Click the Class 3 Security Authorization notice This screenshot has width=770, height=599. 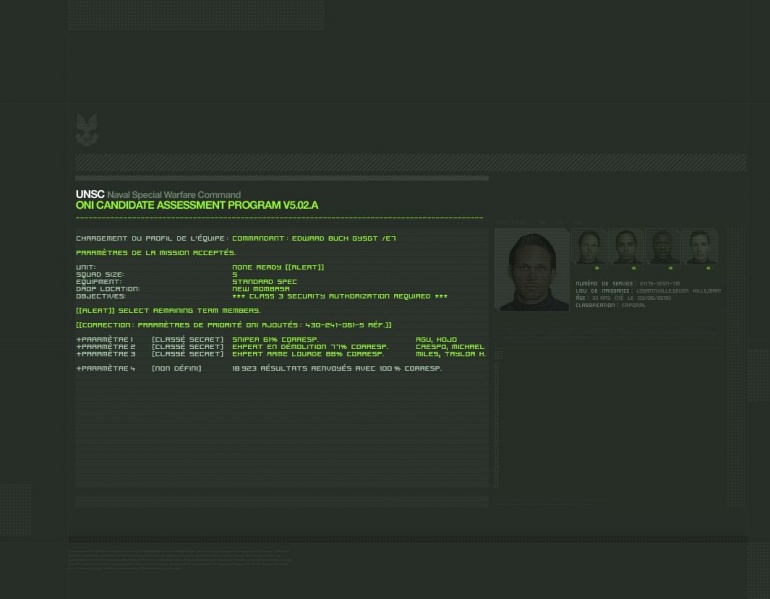pos(339,297)
